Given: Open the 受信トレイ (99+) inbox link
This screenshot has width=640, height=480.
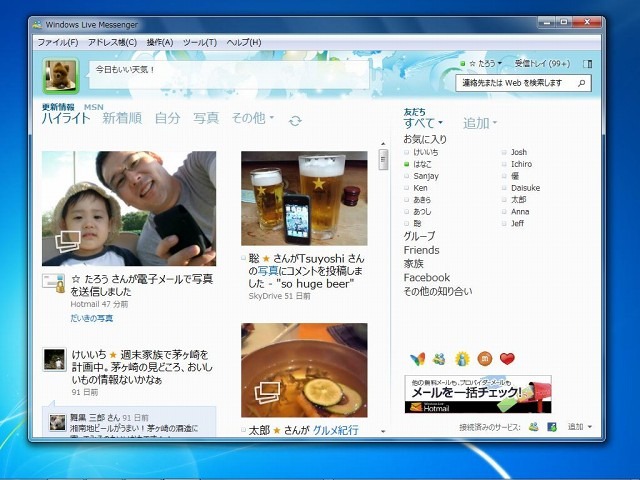Looking at the screenshot, I should pos(542,64).
